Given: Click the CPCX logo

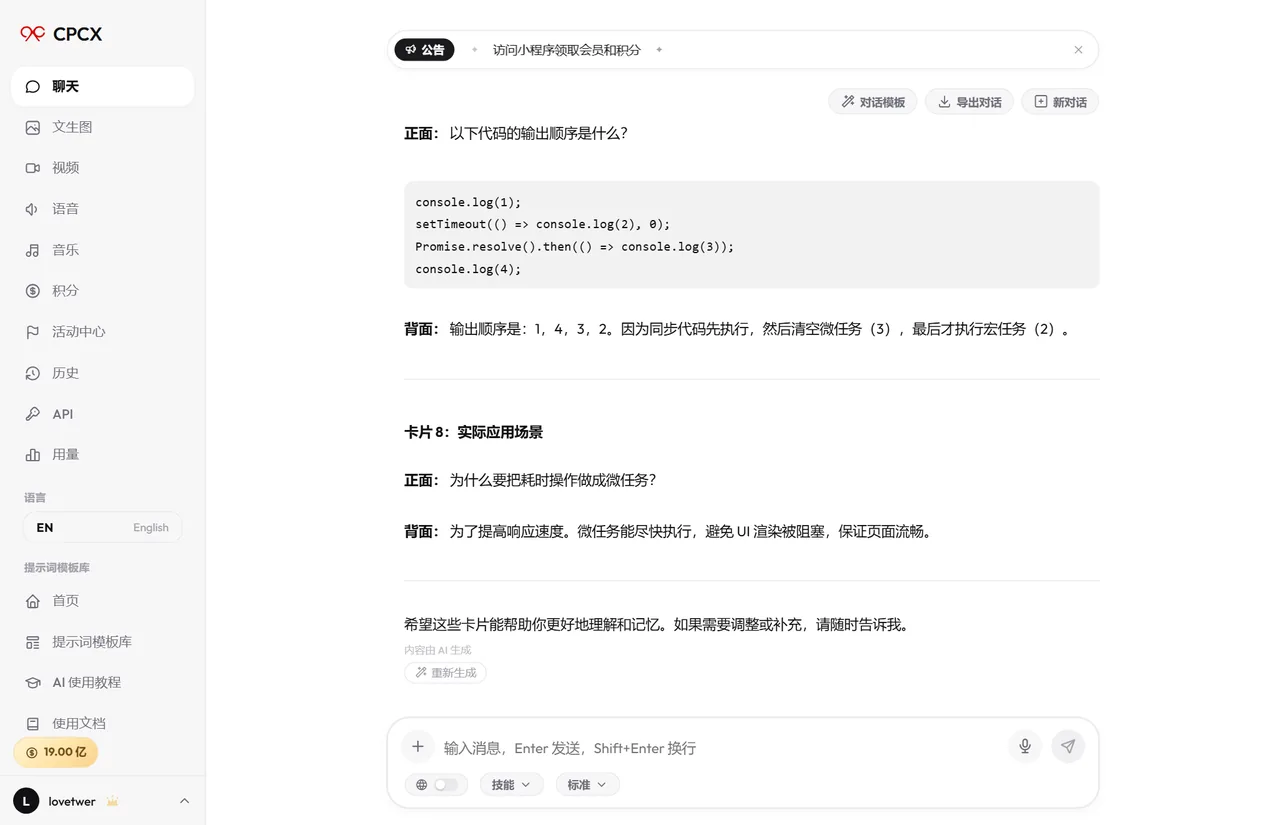Looking at the screenshot, I should point(61,34).
